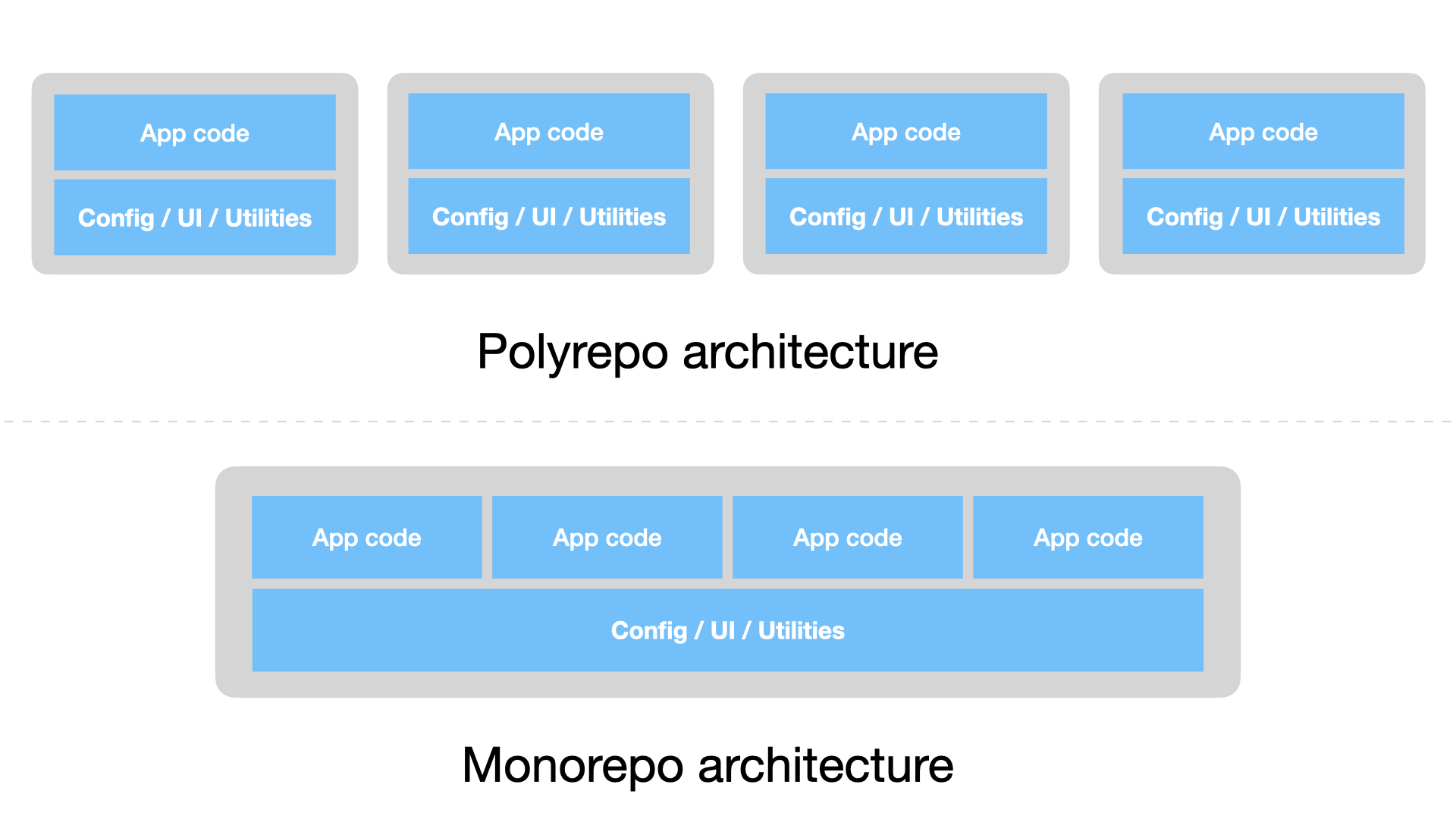This screenshot has width=1456, height=819.
Task: Select third App code box in monorepo
Action: (x=848, y=538)
